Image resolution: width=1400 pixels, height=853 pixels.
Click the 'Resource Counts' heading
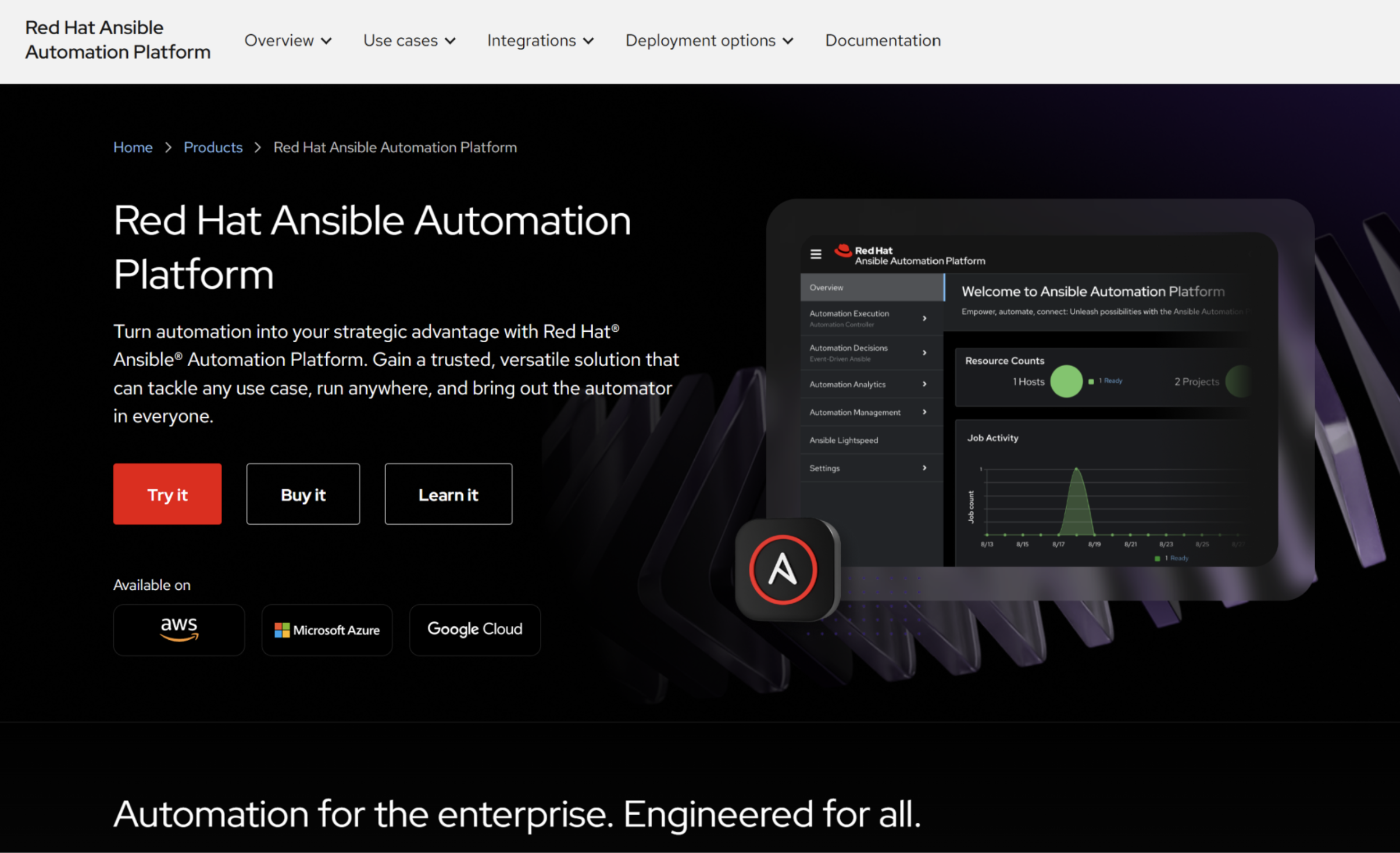(1005, 361)
